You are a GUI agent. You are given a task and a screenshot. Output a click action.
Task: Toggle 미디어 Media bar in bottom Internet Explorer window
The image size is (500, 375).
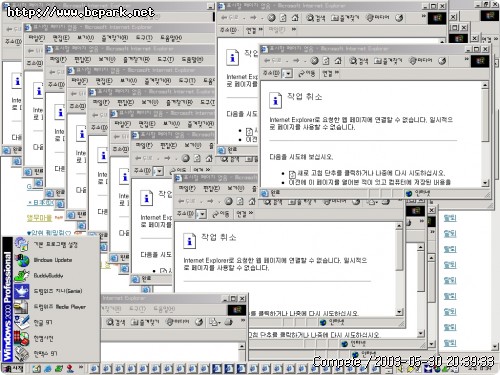(x=179, y=322)
